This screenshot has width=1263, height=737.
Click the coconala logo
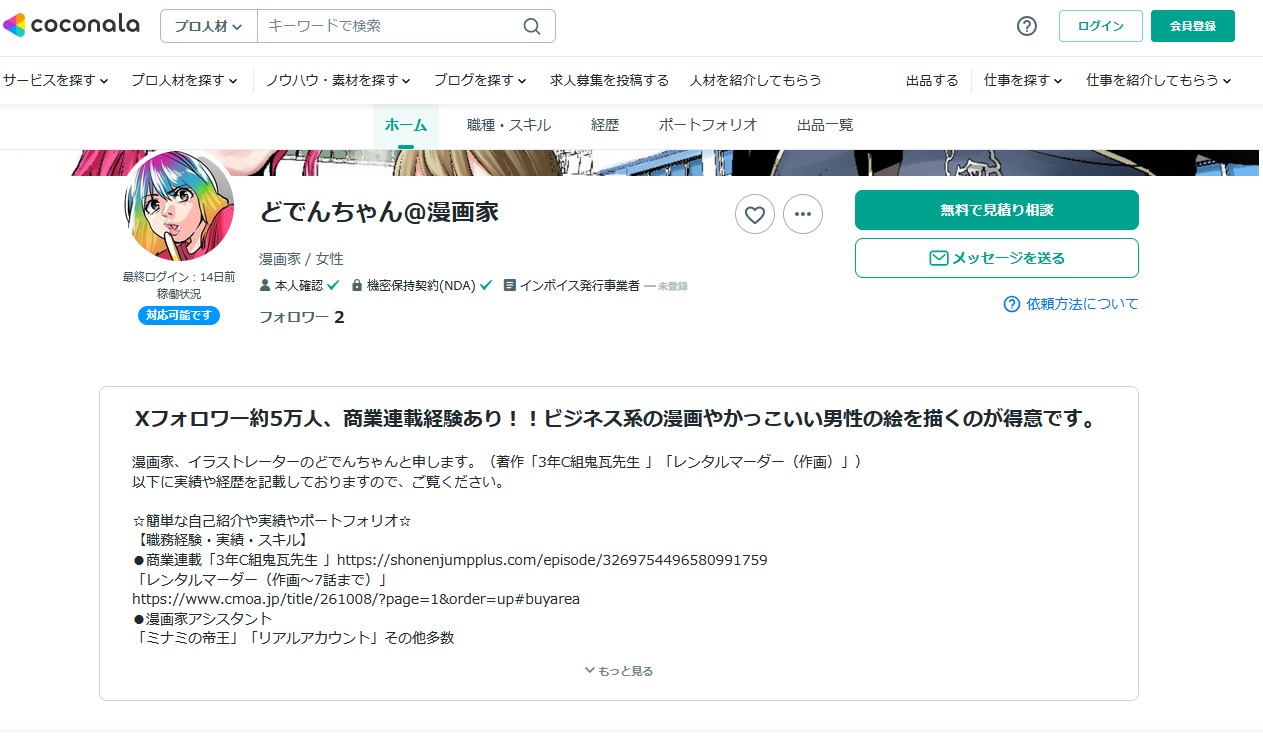coord(71,26)
